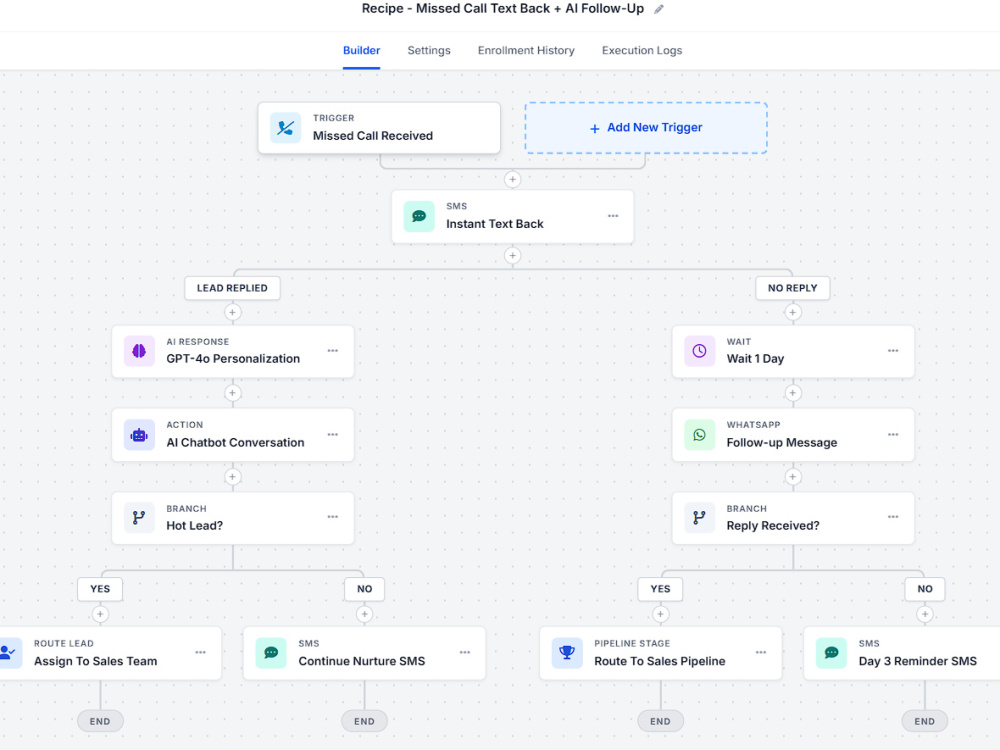This screenshot has height=750, width=1000.
Task: Select the 'Day 3 Reminder SMS' step name
Action: coord(918,661)
